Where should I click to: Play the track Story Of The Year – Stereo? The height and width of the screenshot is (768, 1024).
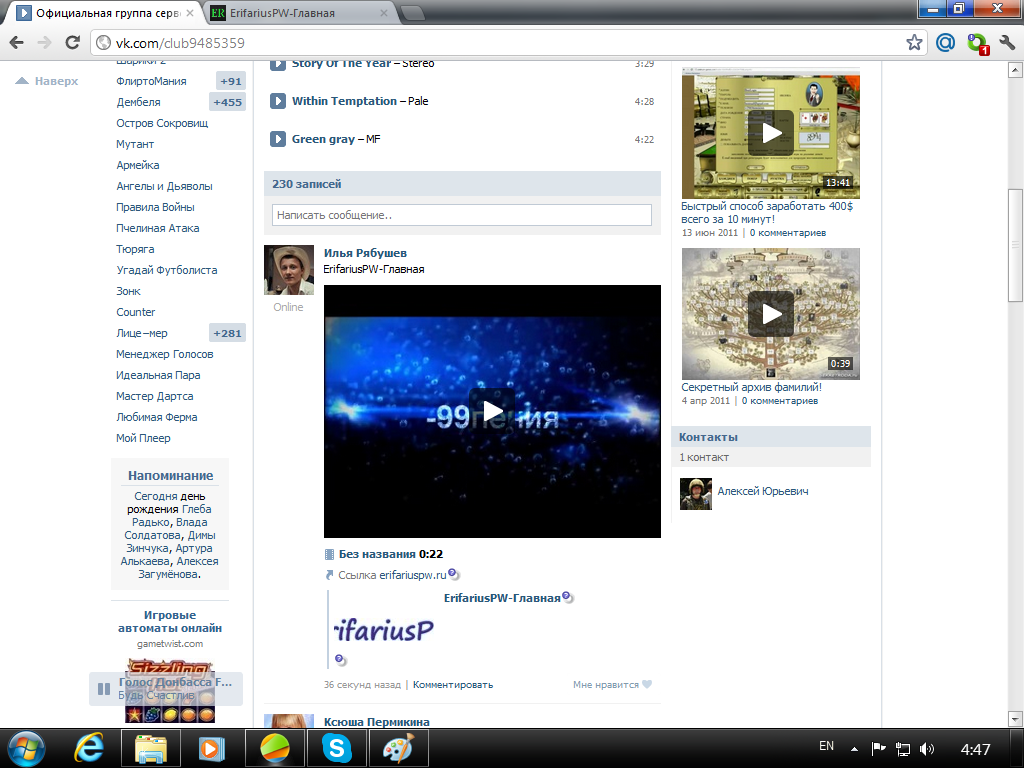(x=278, y=64)
